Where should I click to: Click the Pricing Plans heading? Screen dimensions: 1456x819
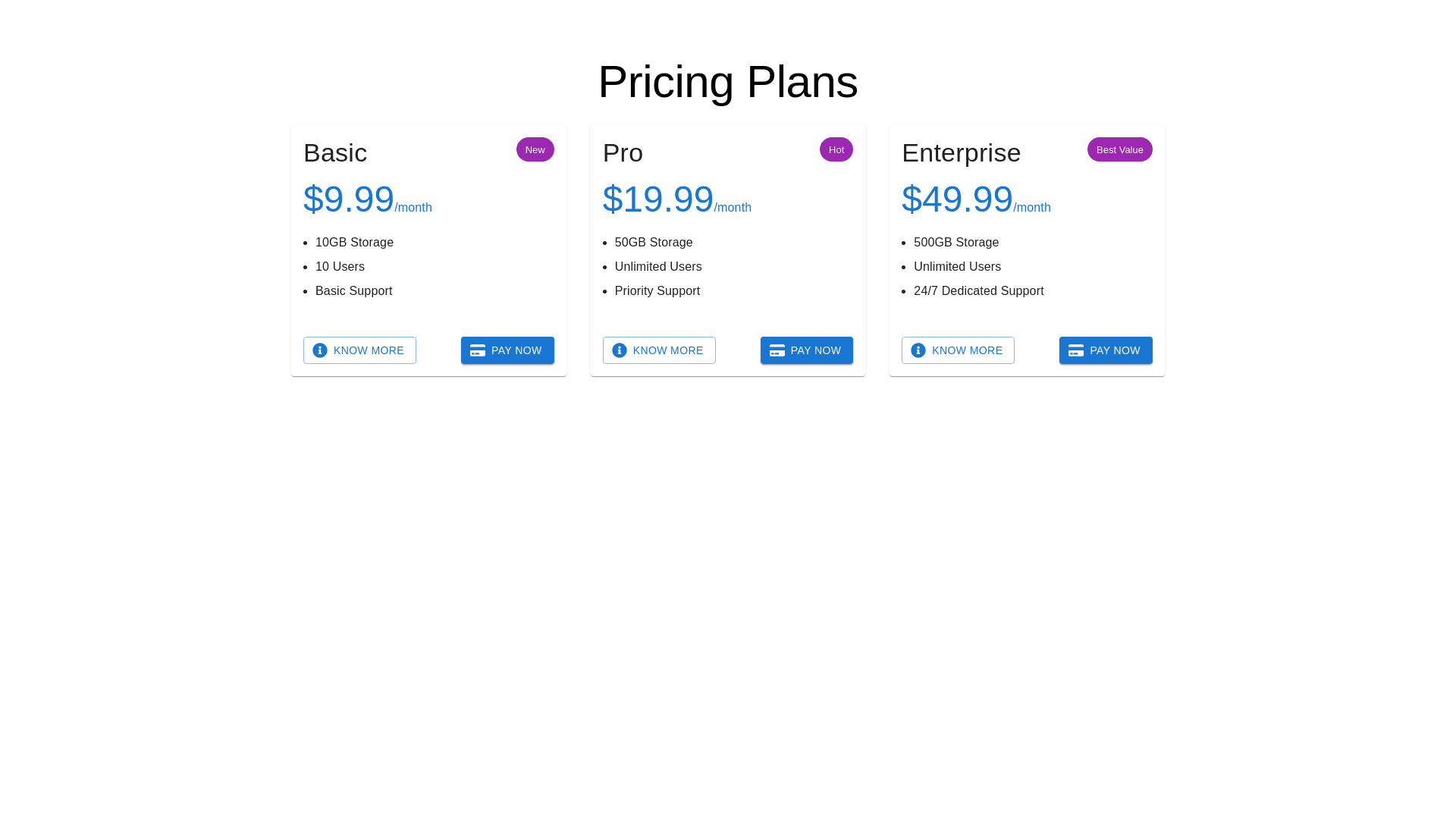pyautogui.click(x=727, y=82)
